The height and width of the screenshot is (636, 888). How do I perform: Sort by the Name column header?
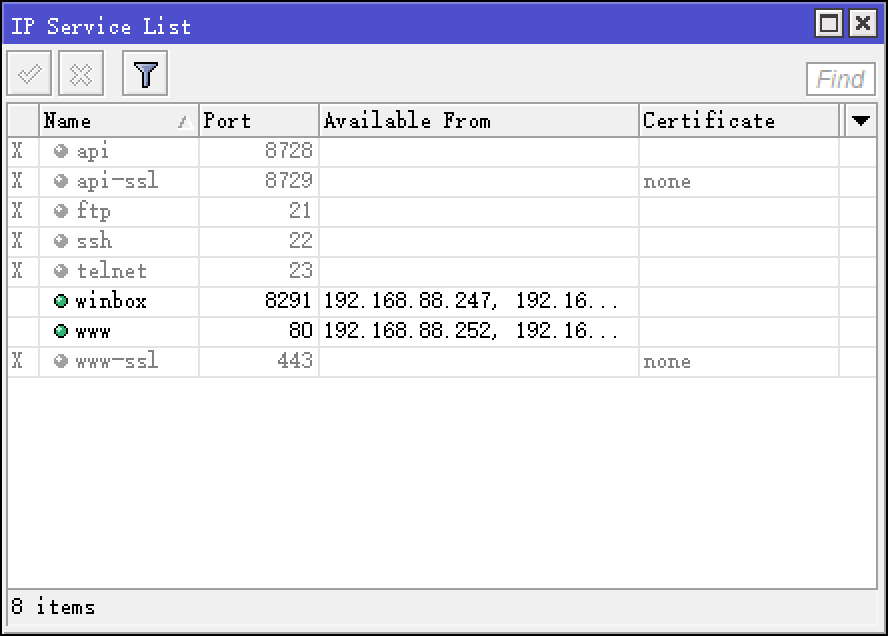[x=110, y=121]
